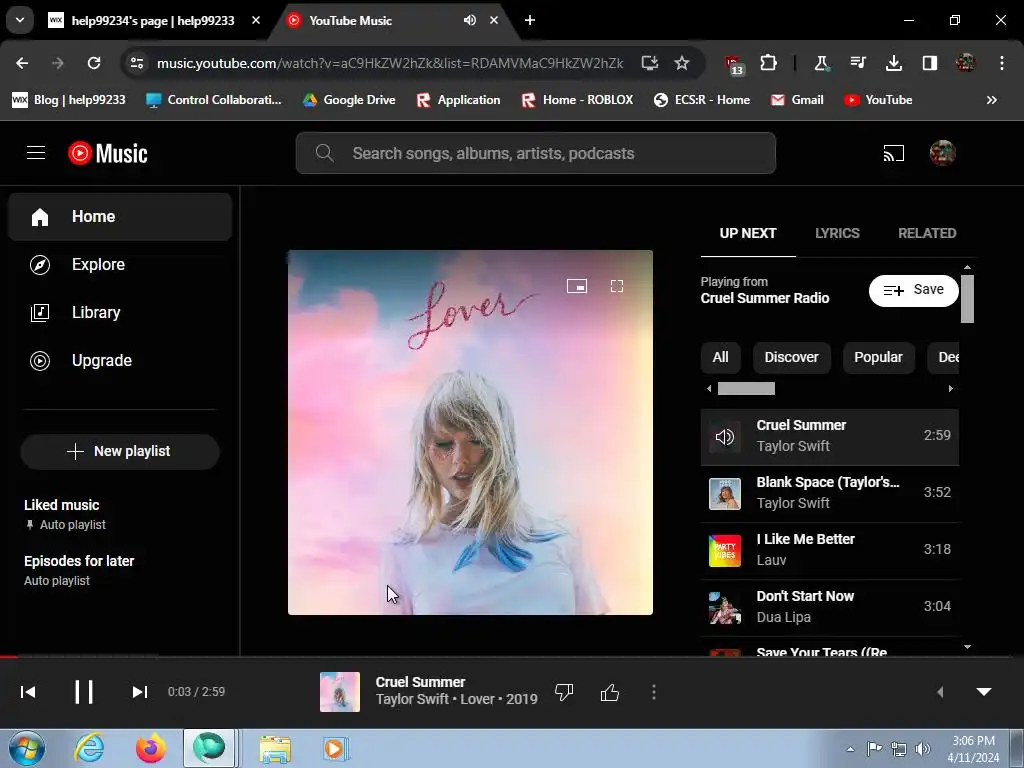This screenshot has height=768, width=1024.
Task: Open Windows Start menu
Action: [x=27, y=748]
